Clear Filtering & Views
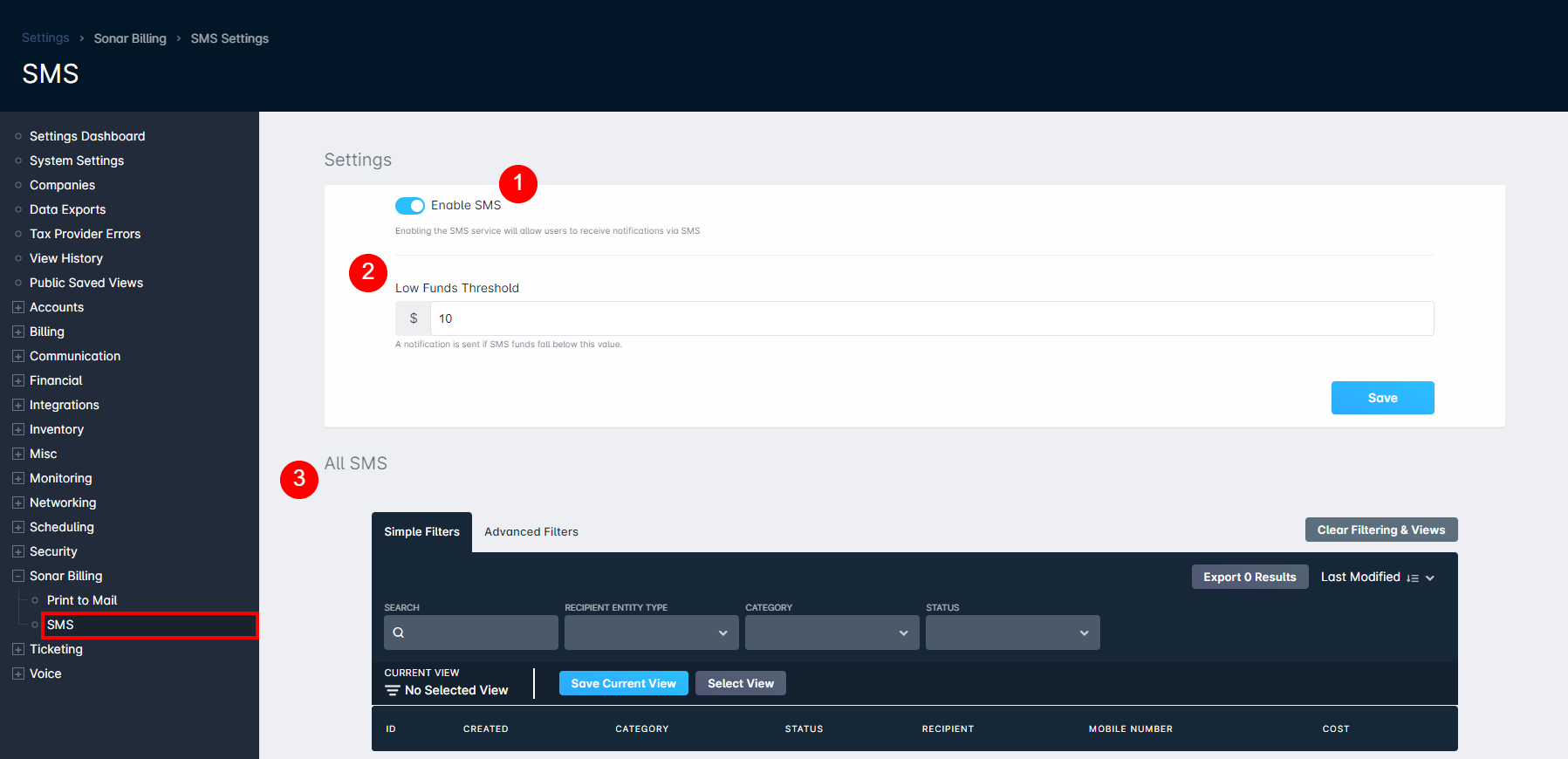The width and height of the screenshot is (1568, 759). 1380,530
